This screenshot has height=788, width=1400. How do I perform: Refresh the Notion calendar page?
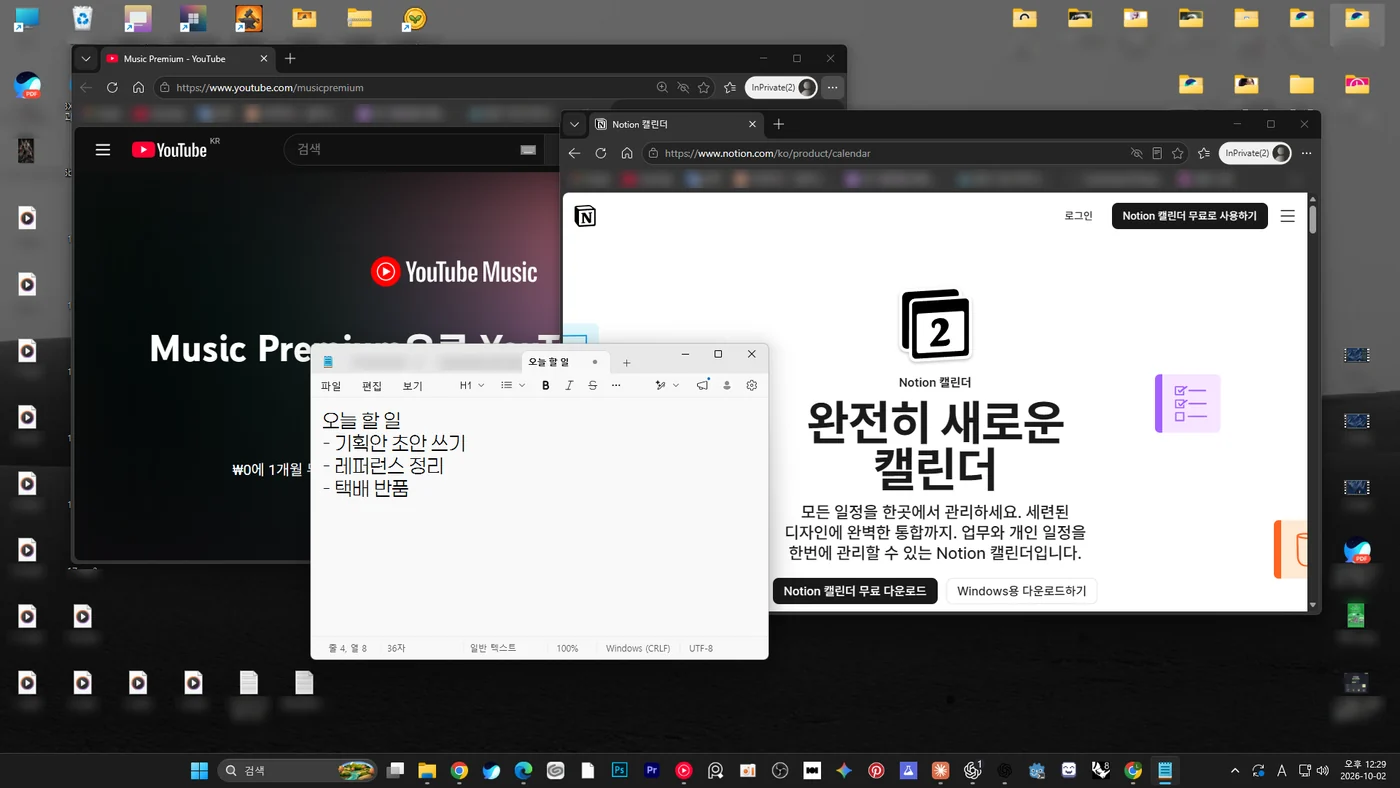pos(600,153)
